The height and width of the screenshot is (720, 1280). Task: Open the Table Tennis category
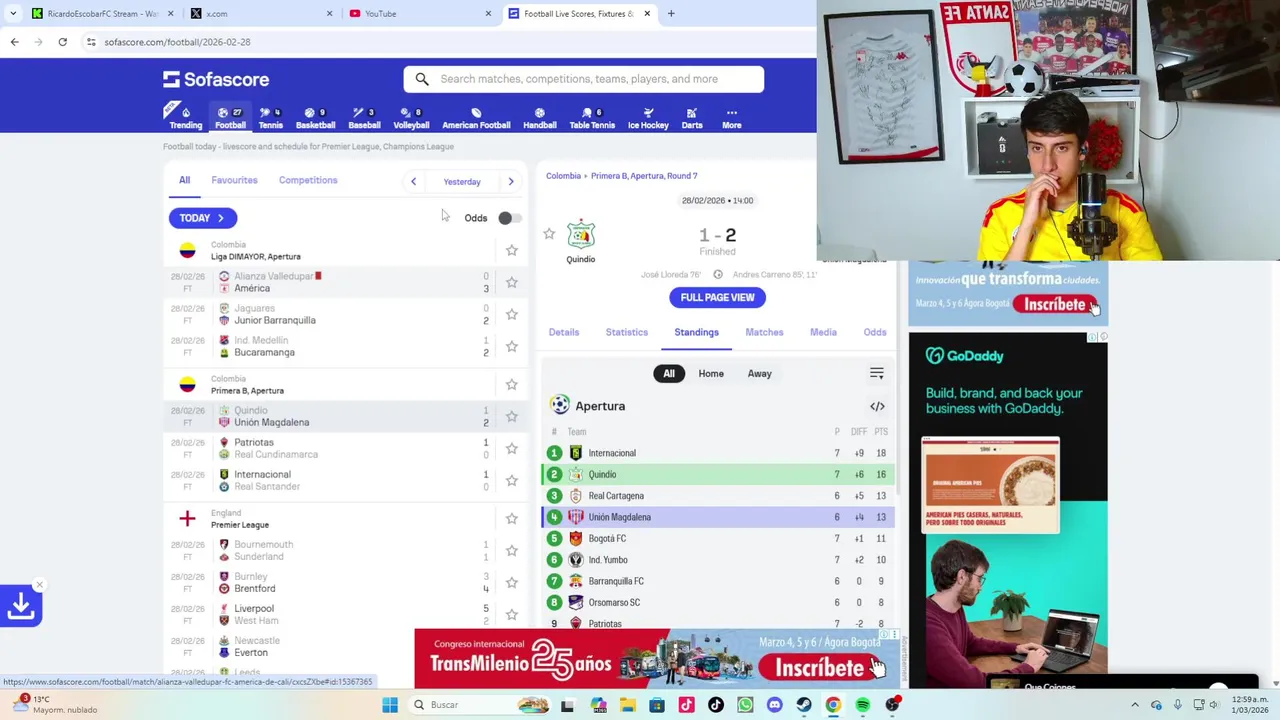[x=592, y=117]
